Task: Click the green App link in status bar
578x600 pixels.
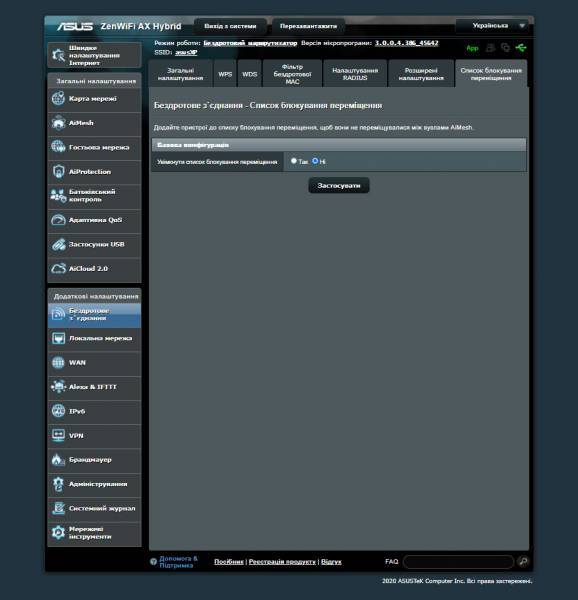Action: 472,48
